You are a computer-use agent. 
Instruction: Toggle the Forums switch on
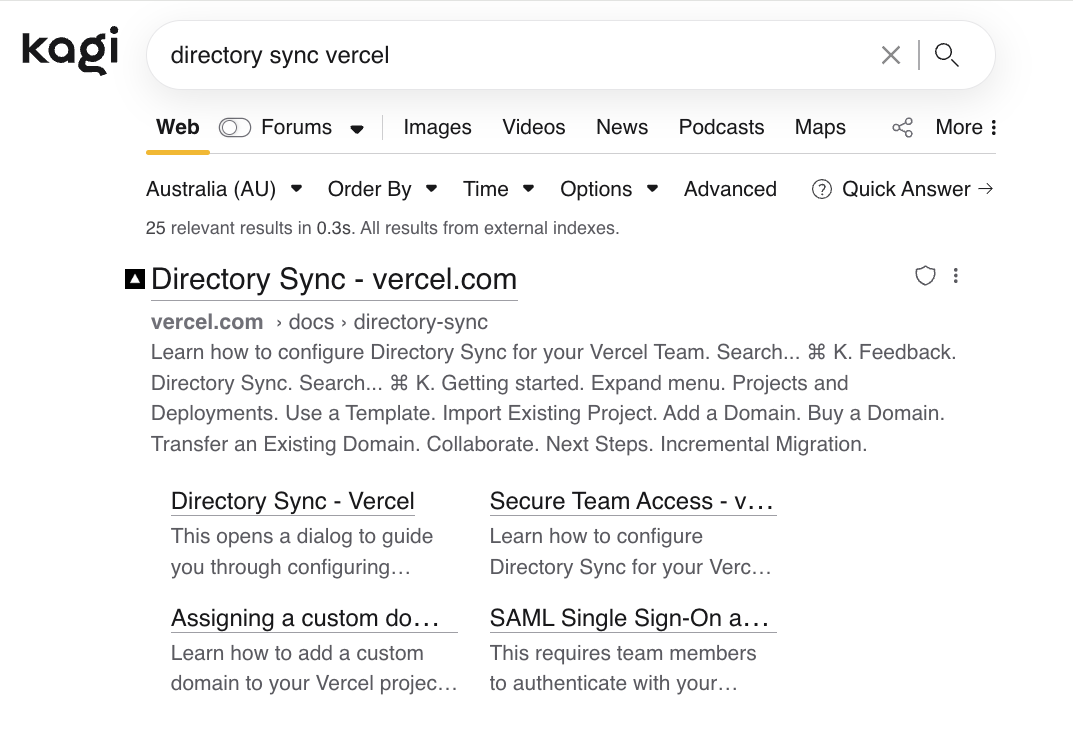click(235, 128)
